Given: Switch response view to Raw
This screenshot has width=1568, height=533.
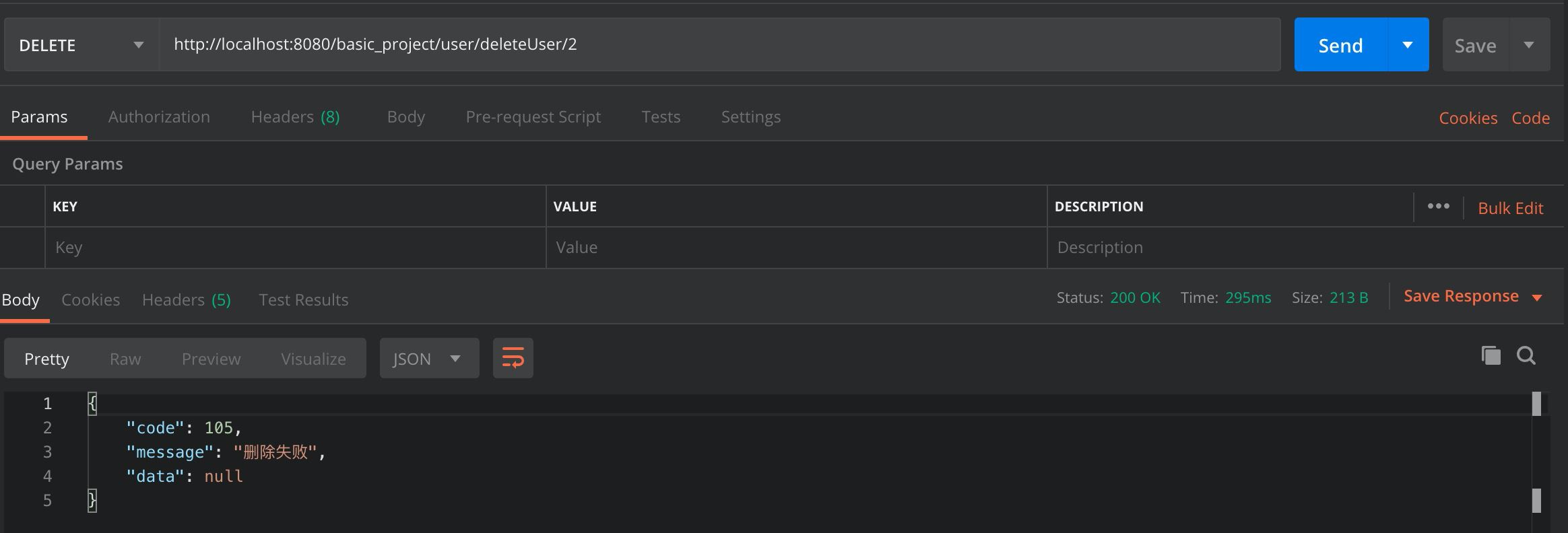Looking at the screenshot, I should coord(125,359).
